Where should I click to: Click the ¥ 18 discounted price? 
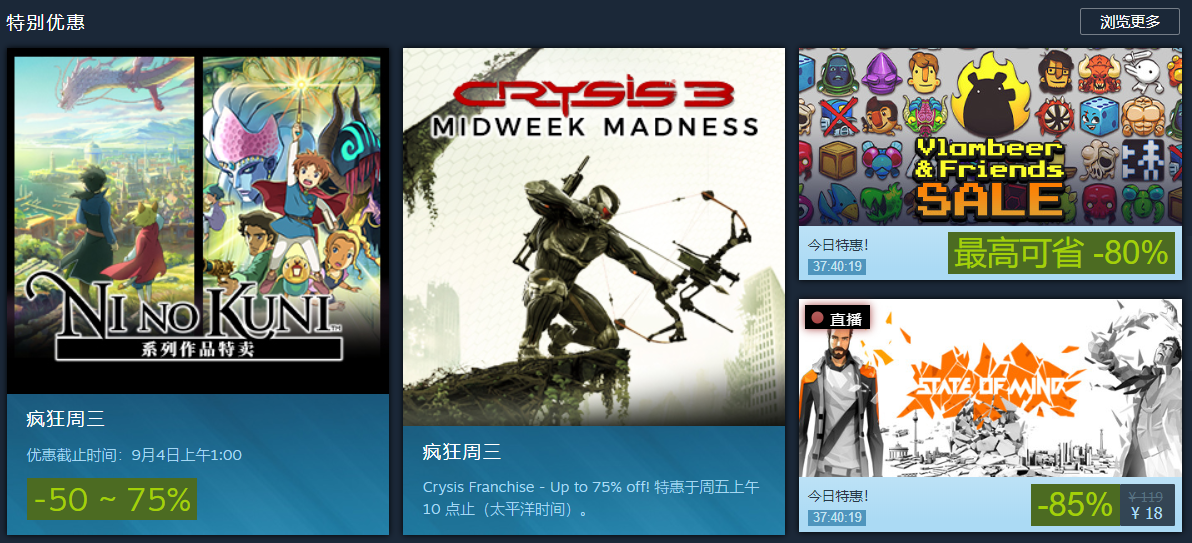pyautogui.click(x=1146, y=513)
